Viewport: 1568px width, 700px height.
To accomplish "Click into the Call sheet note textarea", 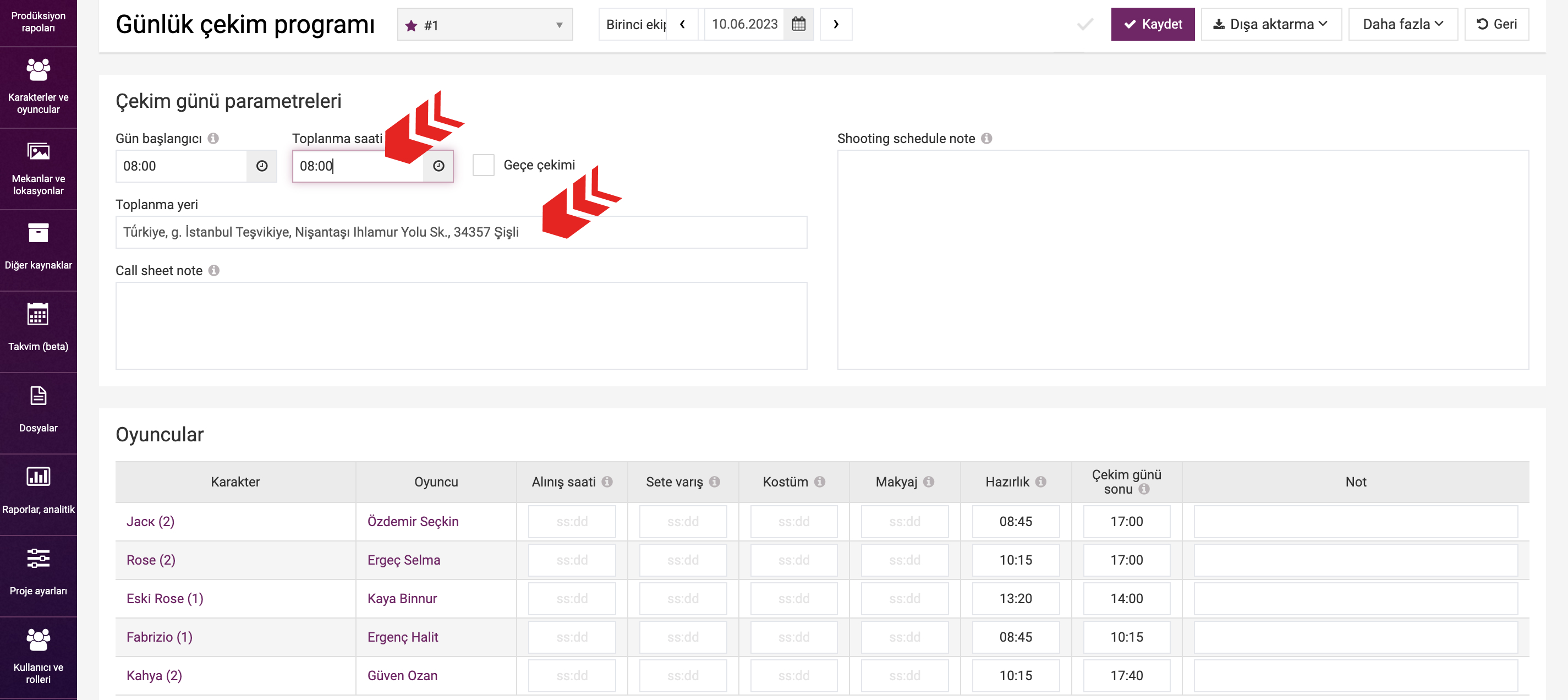I will pyautogui.click(x=462, y=326).
